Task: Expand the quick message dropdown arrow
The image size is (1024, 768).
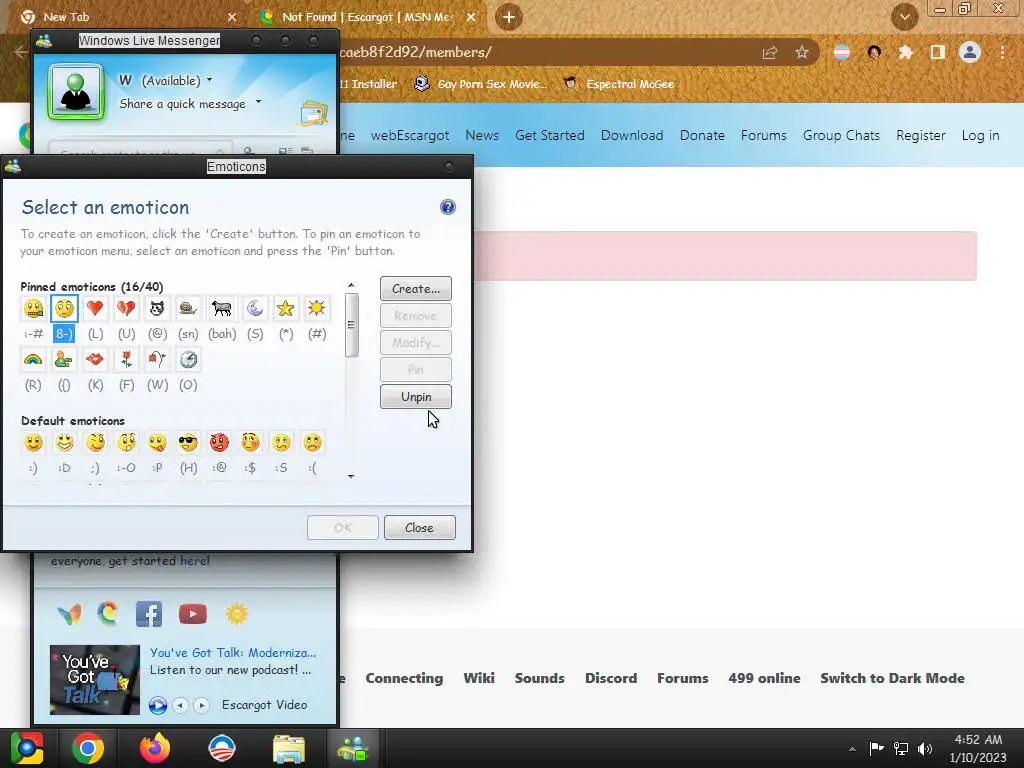Action: coord(259,102)
